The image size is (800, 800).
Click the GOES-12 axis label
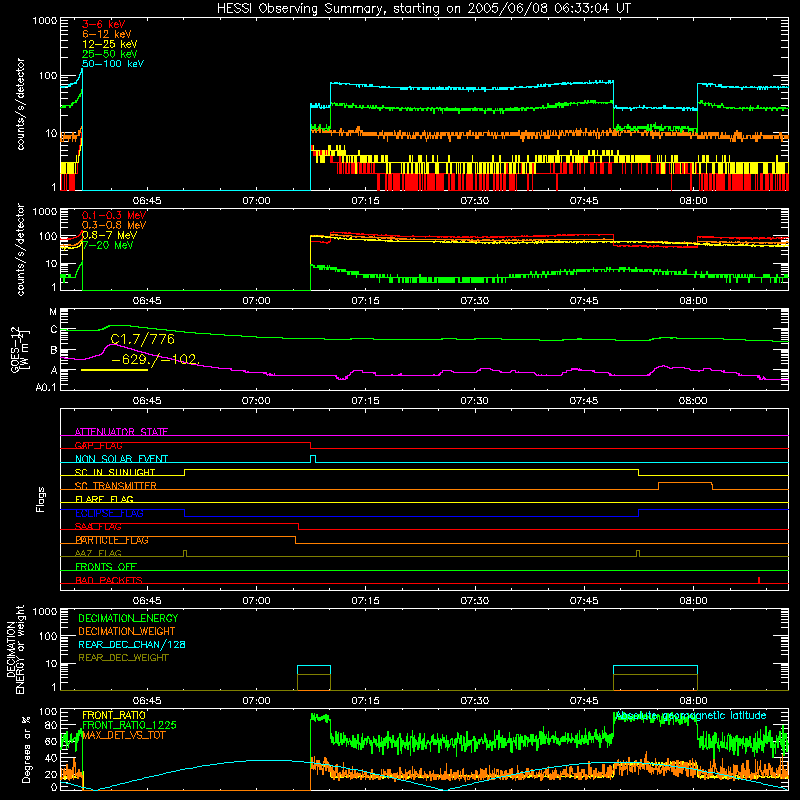pyautogui.click(x=19, y=349)
